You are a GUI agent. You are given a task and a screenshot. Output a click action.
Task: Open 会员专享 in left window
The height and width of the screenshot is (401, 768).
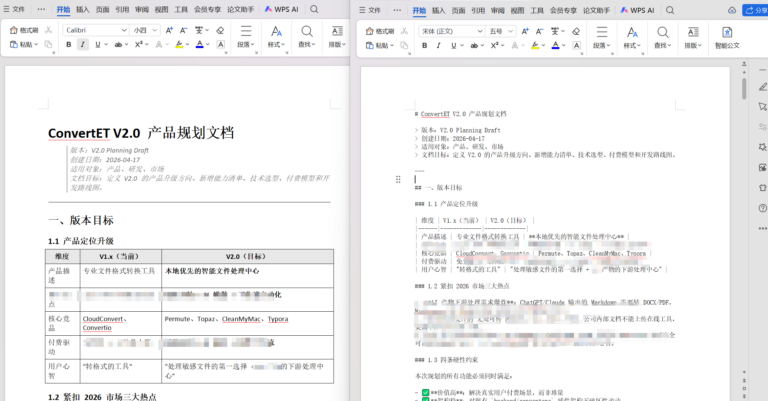207,9
